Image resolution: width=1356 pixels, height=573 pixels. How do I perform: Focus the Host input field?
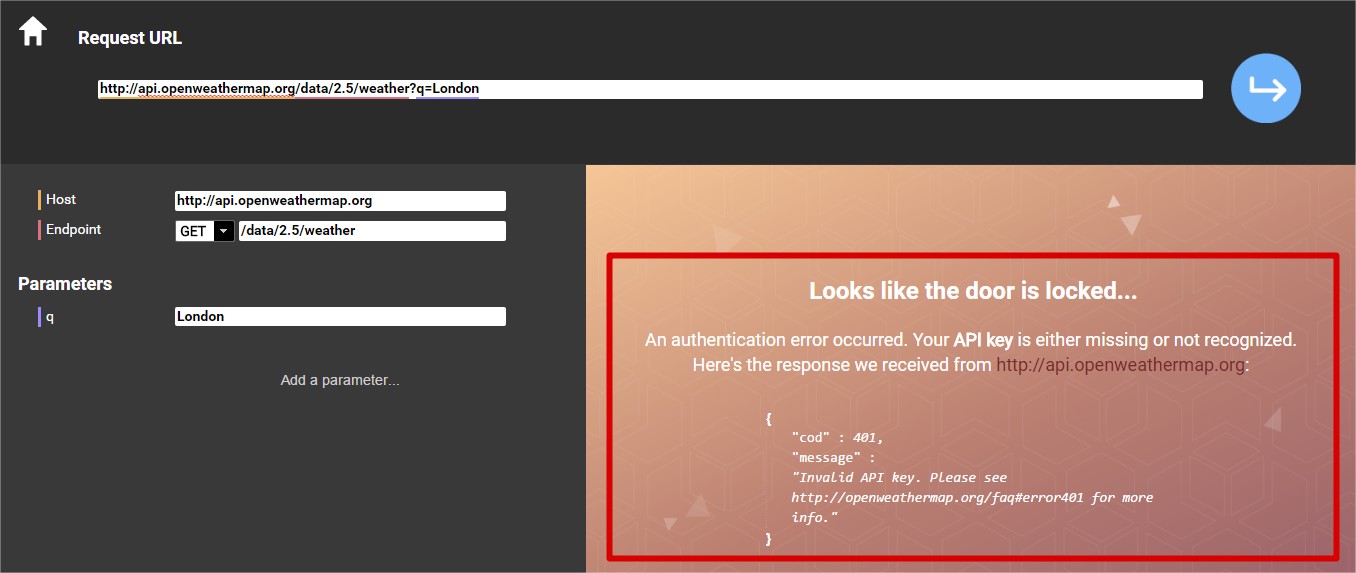[340, 201]
